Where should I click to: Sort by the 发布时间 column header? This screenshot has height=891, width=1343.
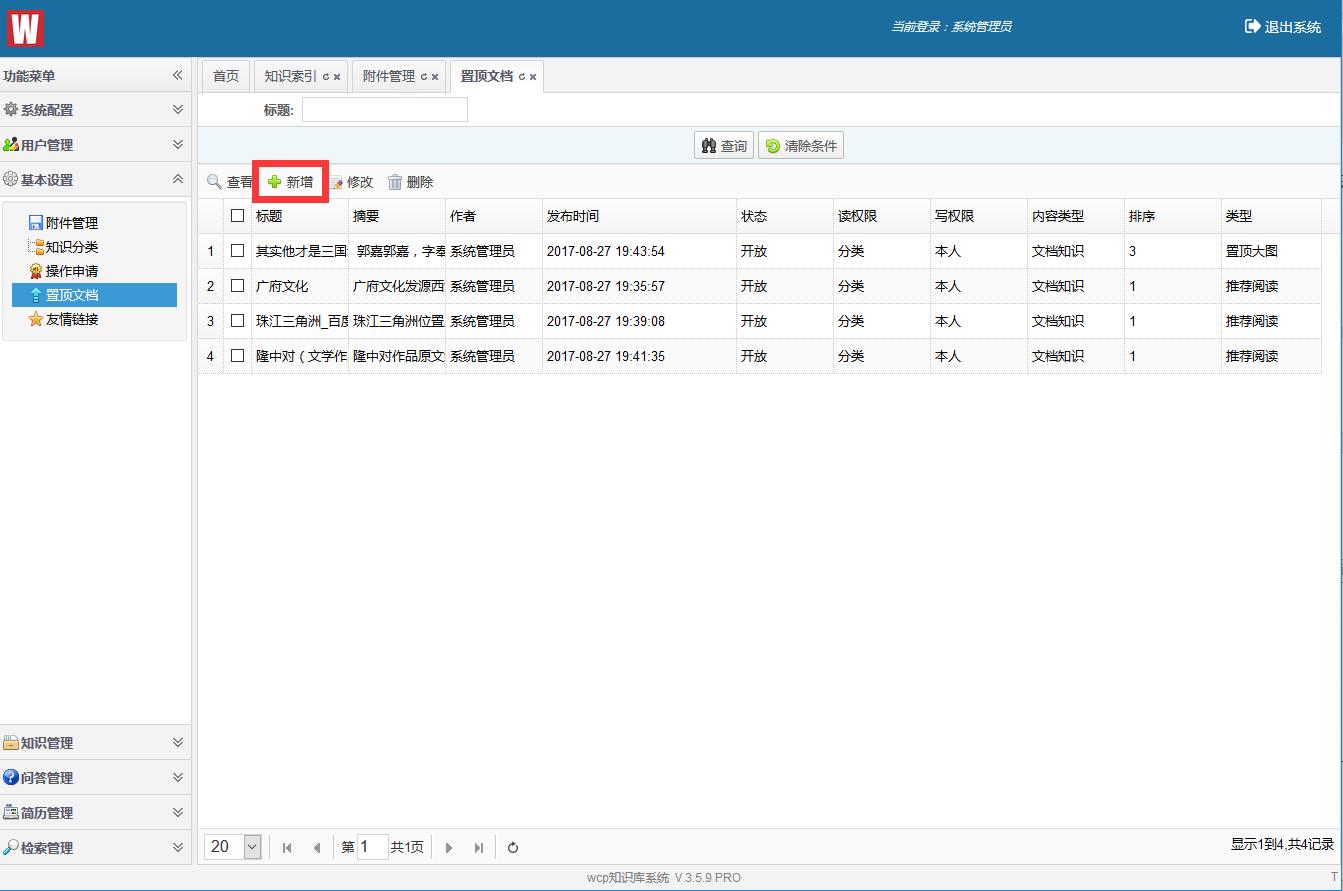[x=639, y=216]
